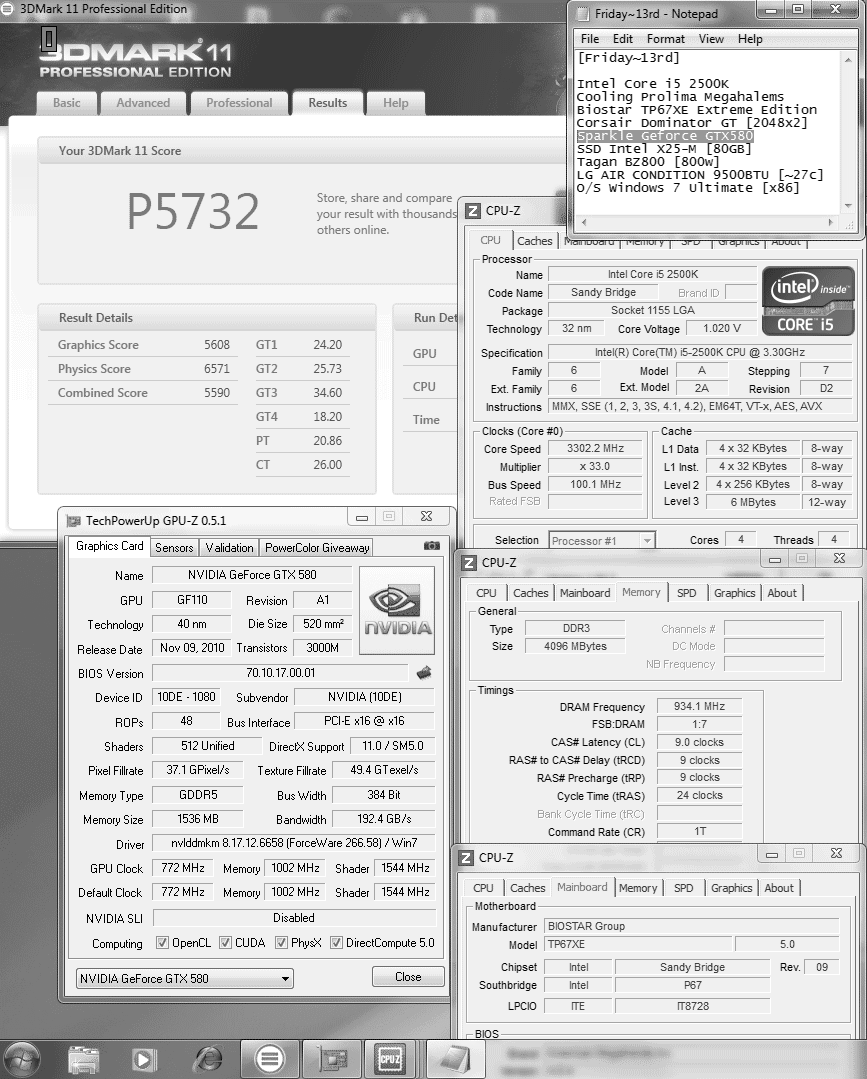867x1079 pixels.
Task: Select CPU tab in CPU-Z Mainboard window
Action: [x=483, y=888]
